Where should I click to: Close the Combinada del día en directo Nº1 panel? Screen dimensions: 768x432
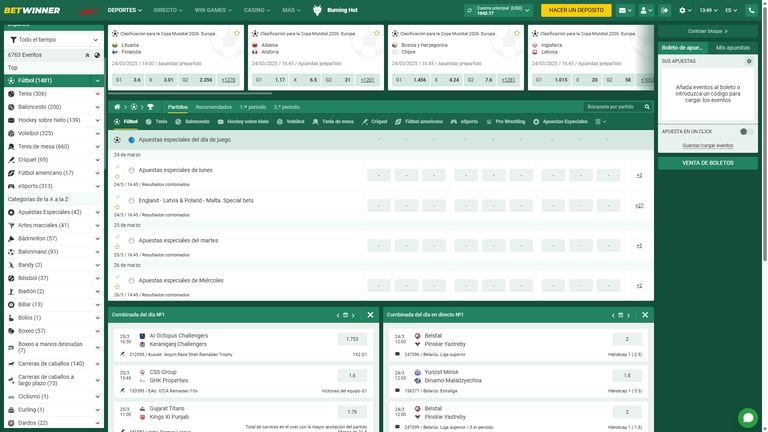coord(645,315)
